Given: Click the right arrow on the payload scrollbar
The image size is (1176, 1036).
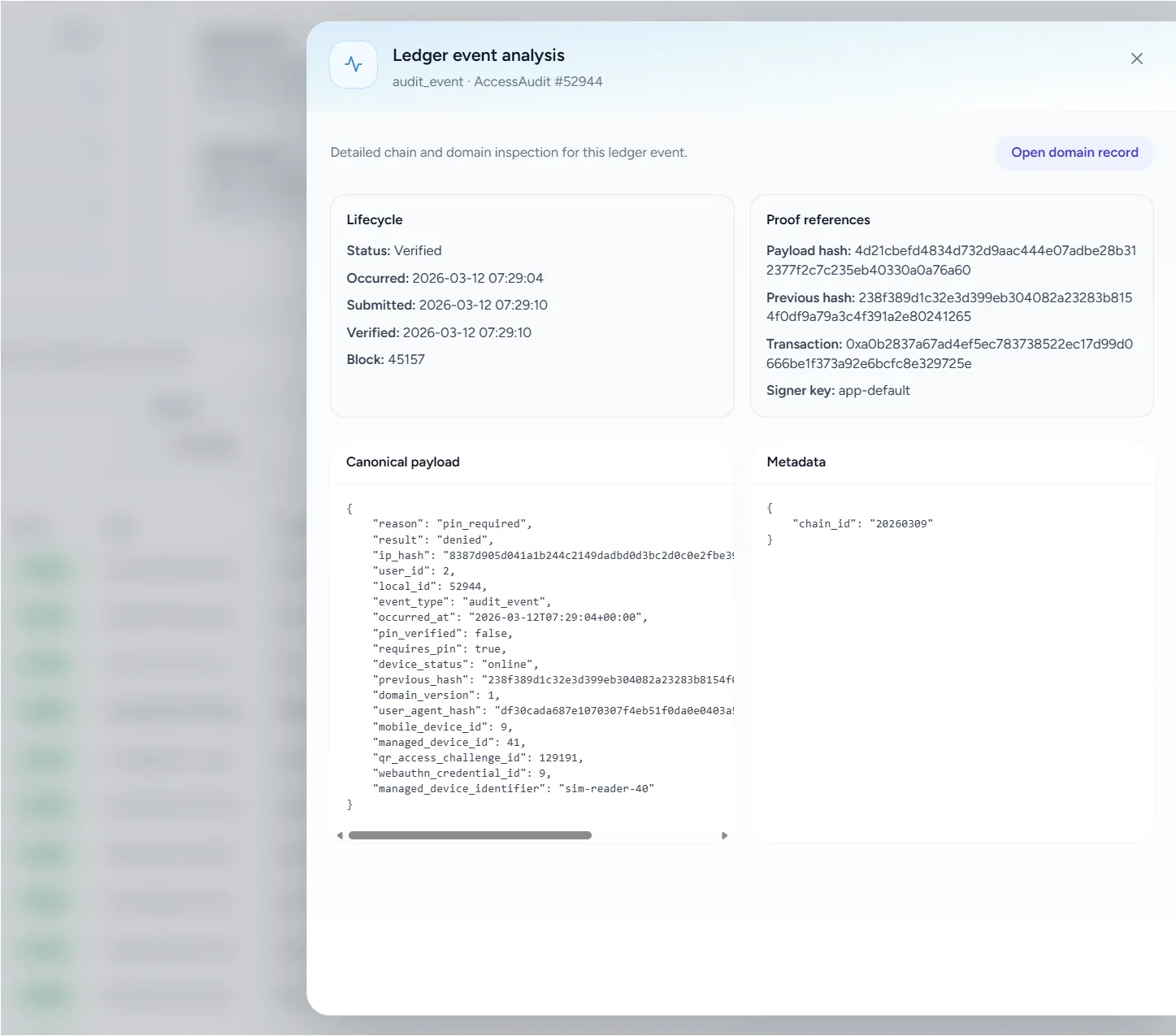Looking at the screenshot, I should 725,834.
